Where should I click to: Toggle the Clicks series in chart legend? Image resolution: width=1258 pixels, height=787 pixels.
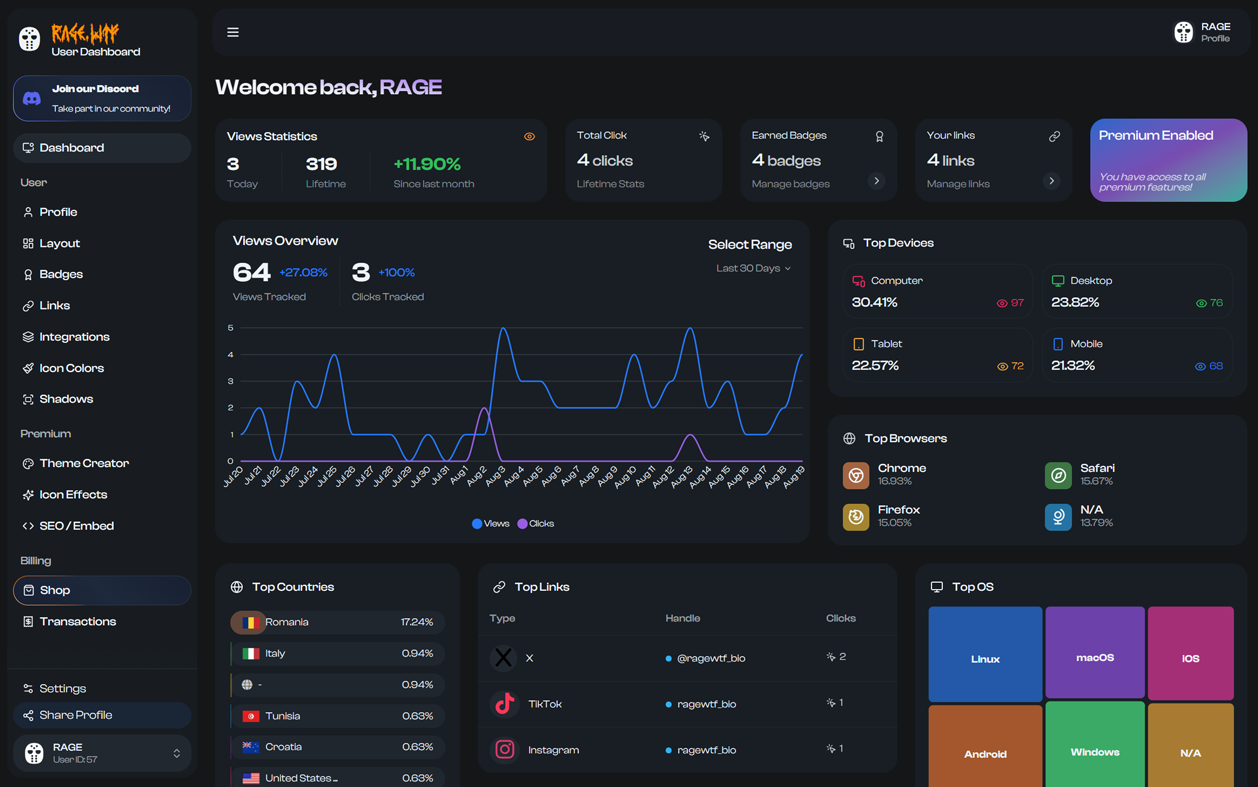(536, 524)
